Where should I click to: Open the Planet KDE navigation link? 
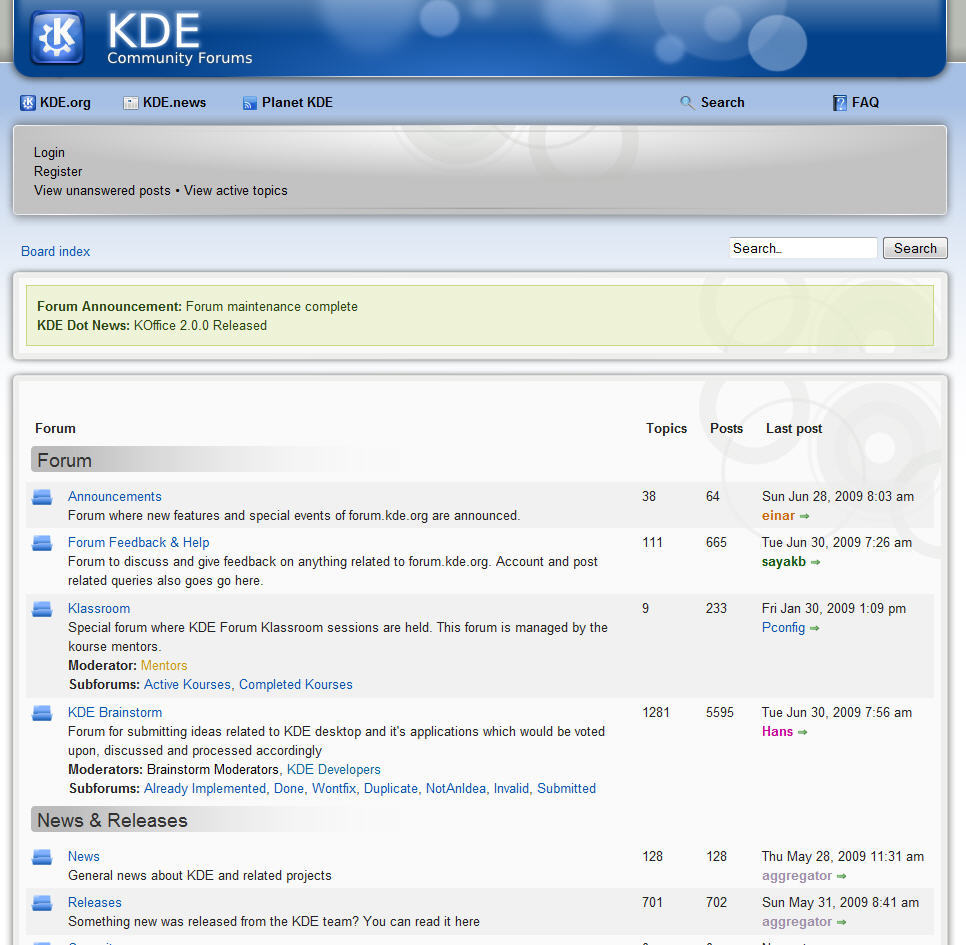[297, 102]
